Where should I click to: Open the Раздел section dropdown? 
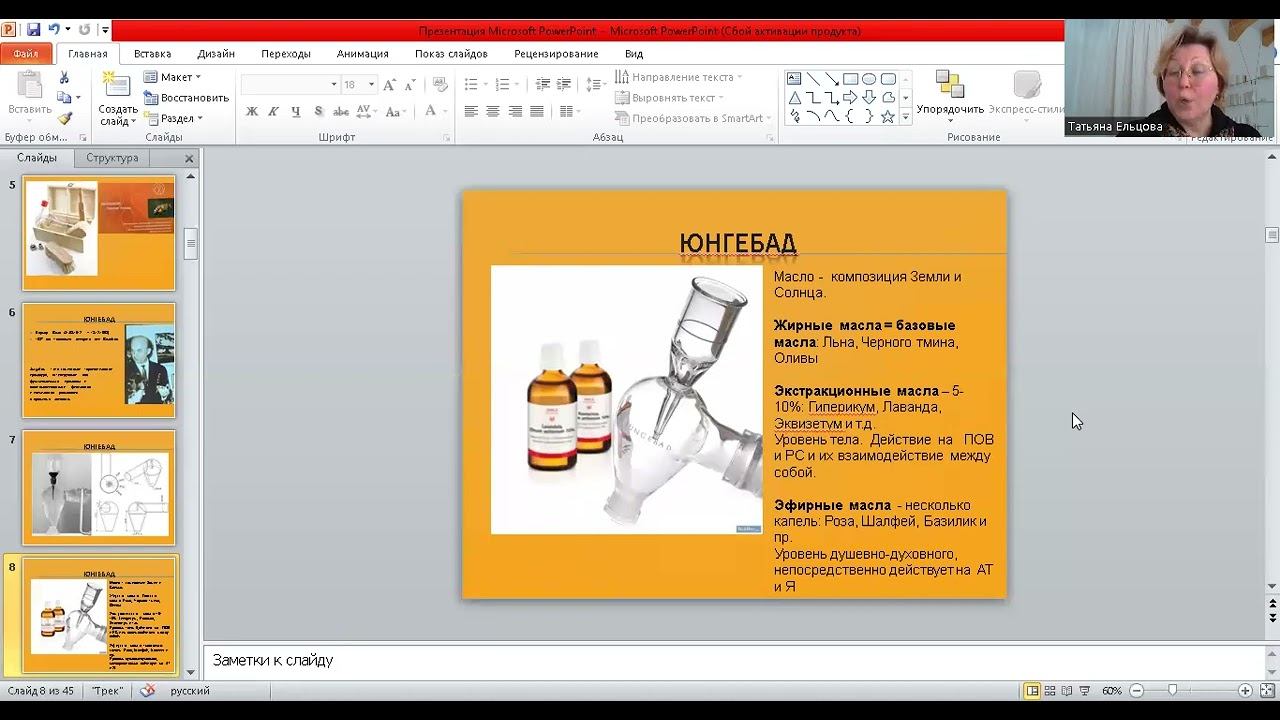pyautogui.click(x=173, y=118)
